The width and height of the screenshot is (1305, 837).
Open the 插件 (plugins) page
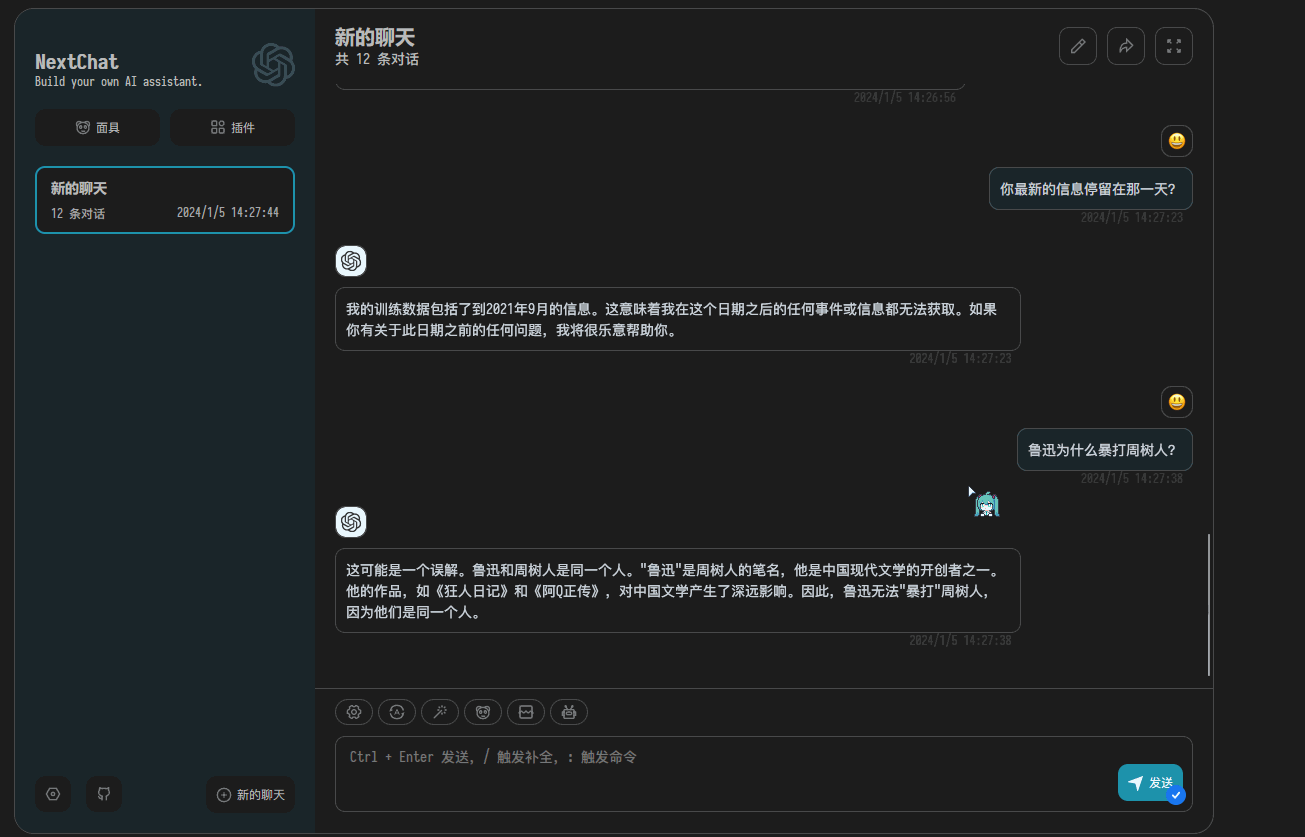[x=232, y=128]
